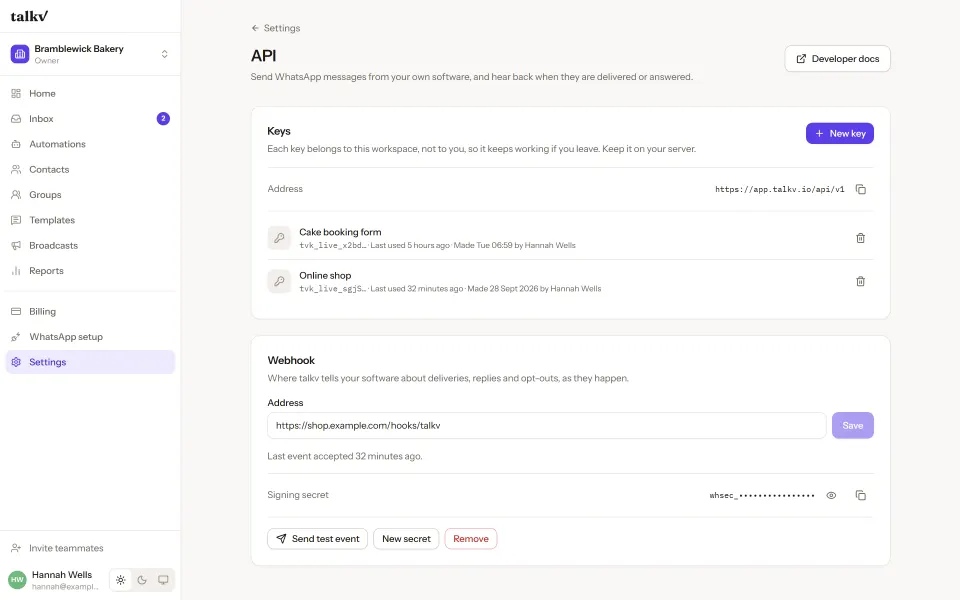
Task: Send test event to the webhook
Action: coord(317,539)
